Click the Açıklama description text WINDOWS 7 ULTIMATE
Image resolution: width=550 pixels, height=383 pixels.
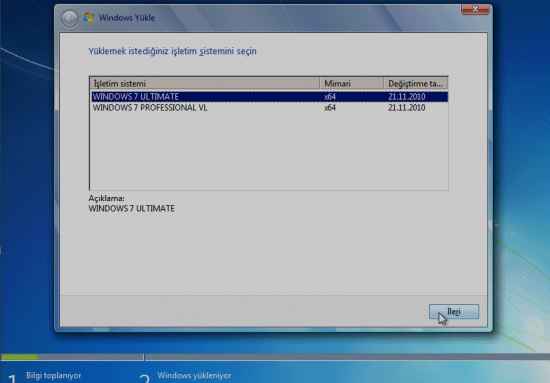pos(132,208)
